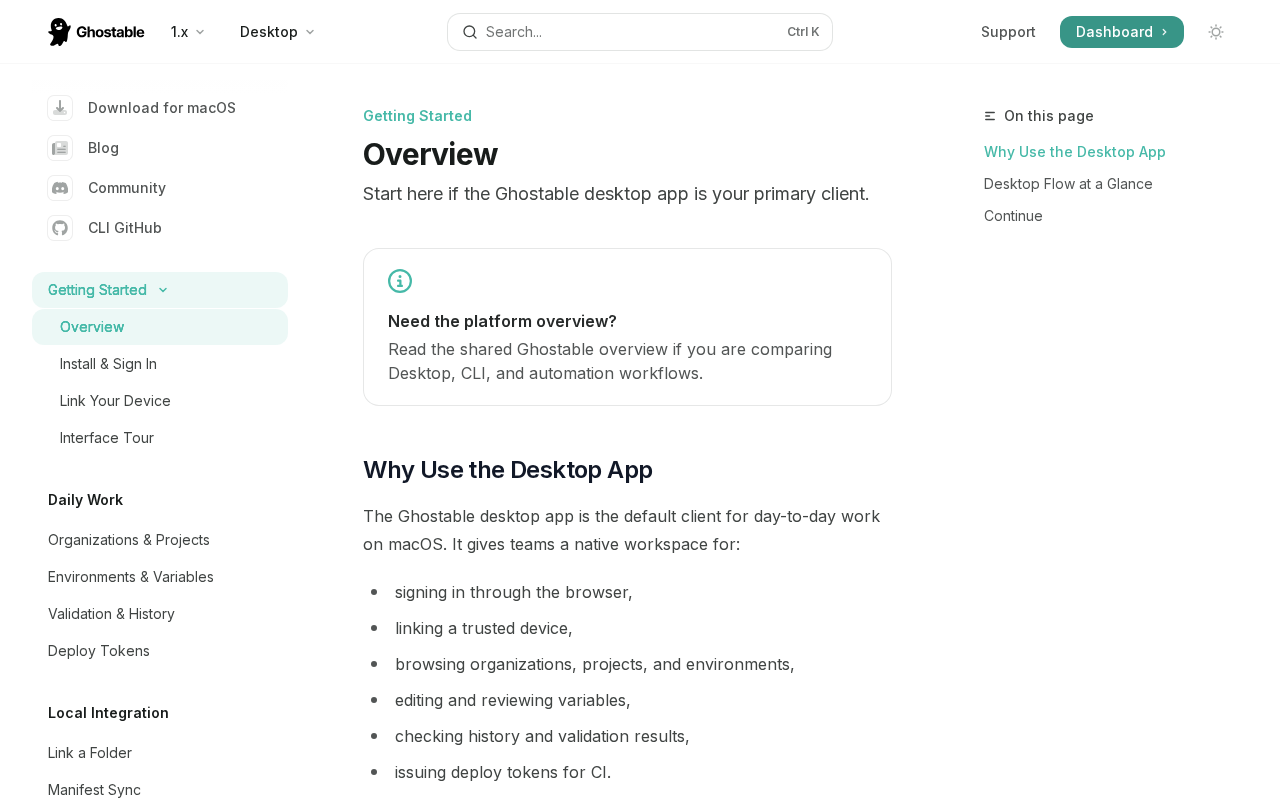The image size is (1280, 800).
Task: Click the Dashboard button
Action: [x=1121, y=32]
